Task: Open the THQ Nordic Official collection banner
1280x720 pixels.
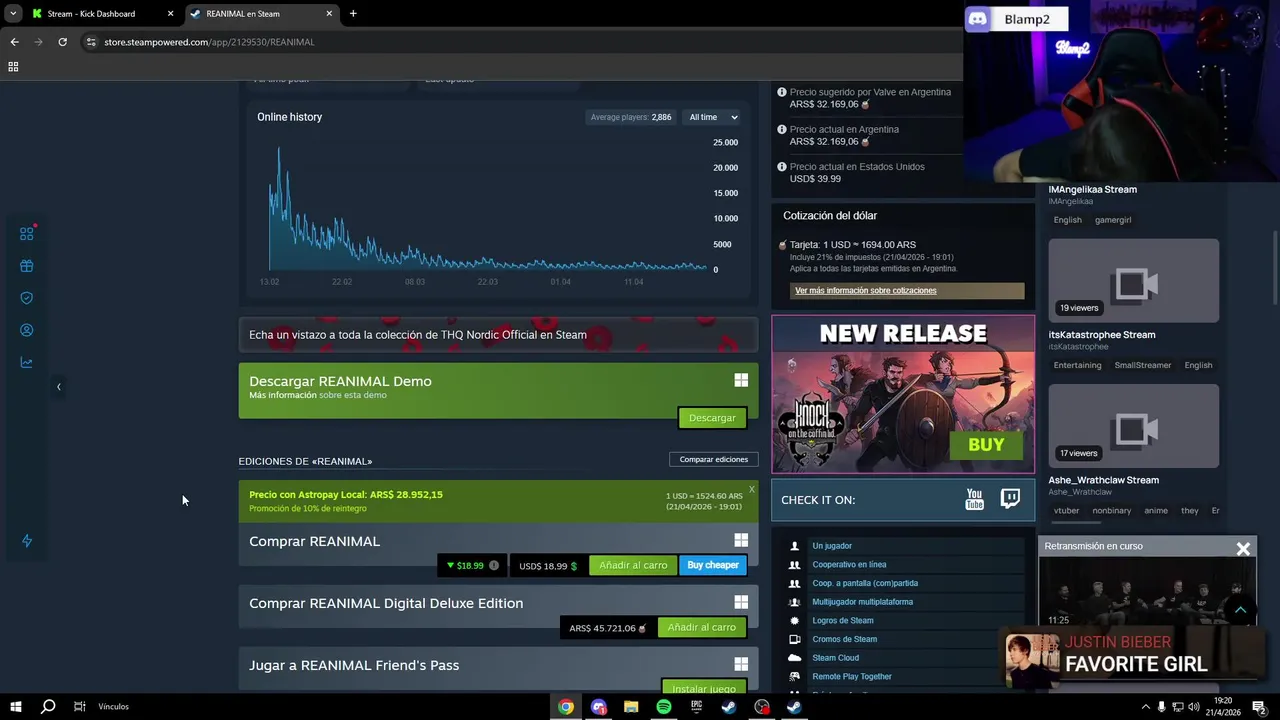Action: point(498,335)
